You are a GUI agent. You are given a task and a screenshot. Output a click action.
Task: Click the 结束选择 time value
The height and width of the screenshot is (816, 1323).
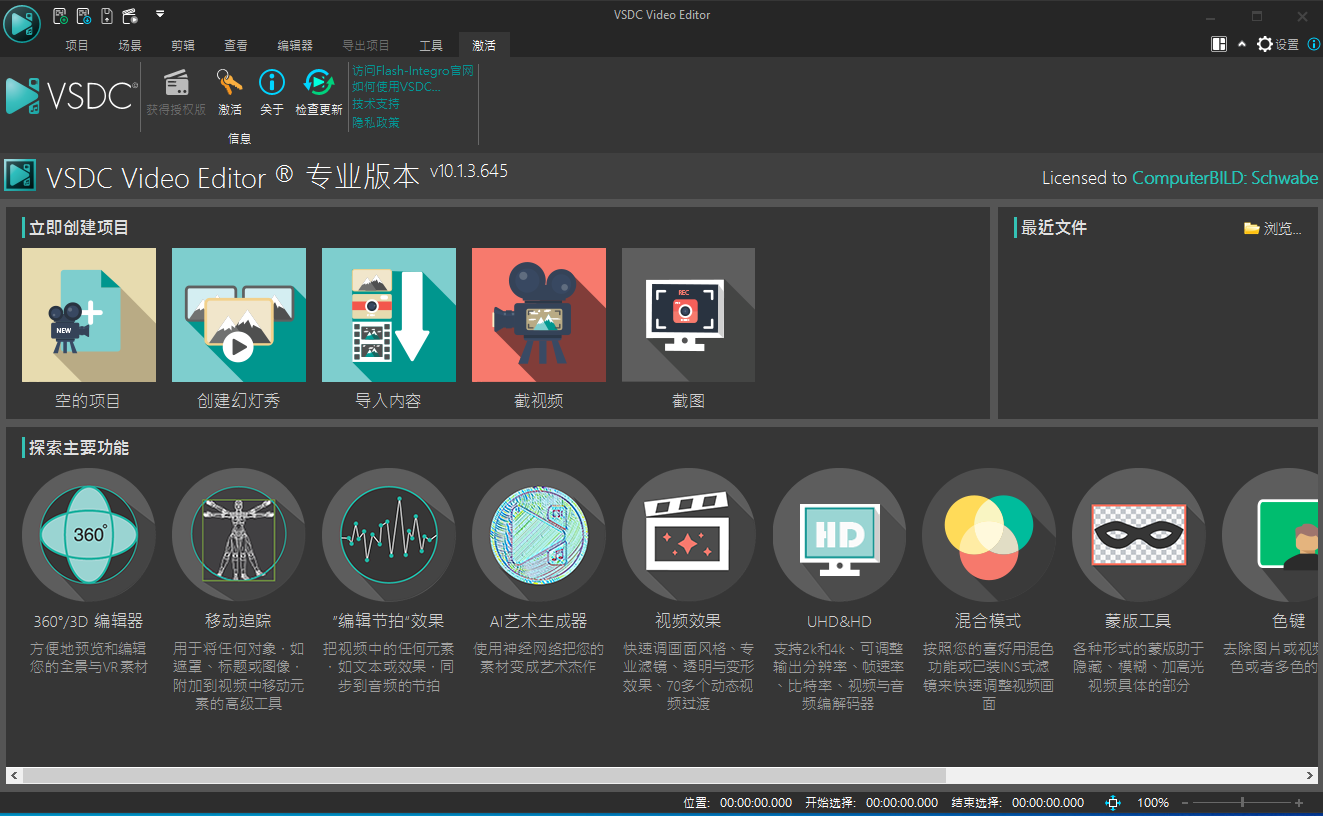point(1048,802)
